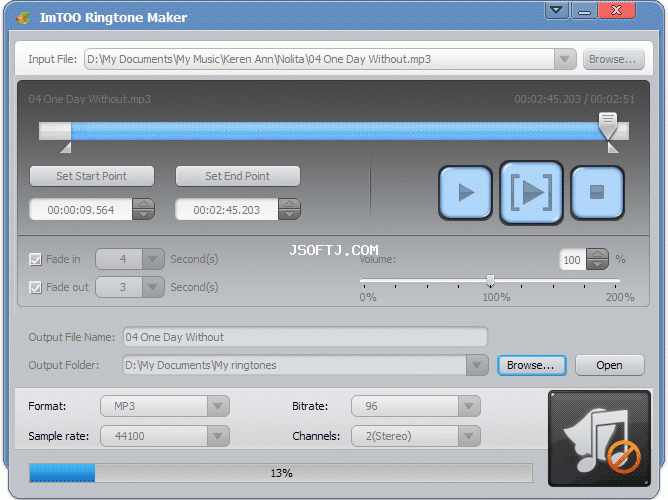Stop audio playback
668x500 pixels.
[x=597, y=193]
